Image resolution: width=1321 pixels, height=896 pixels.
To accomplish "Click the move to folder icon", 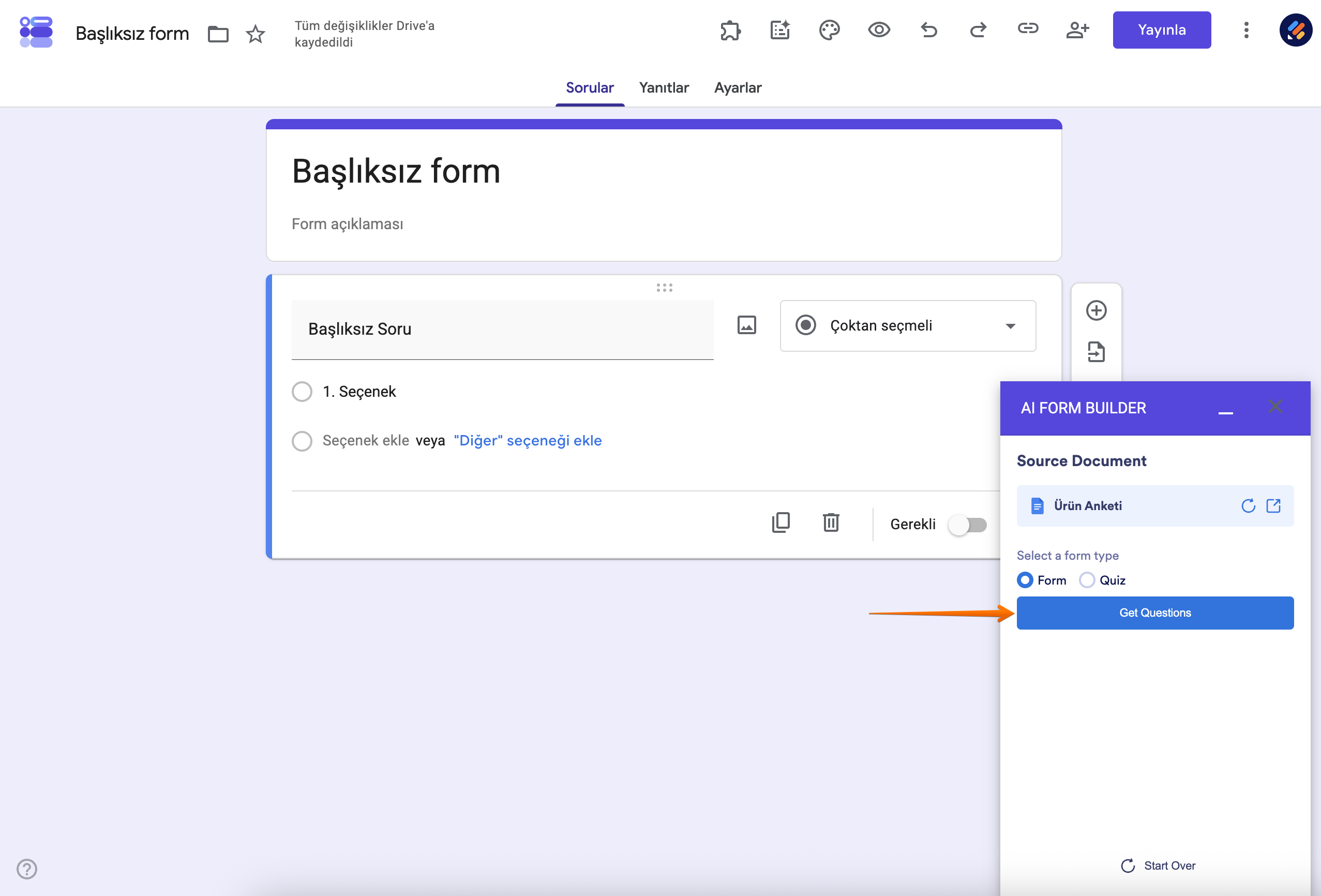I will coord(218,34).
